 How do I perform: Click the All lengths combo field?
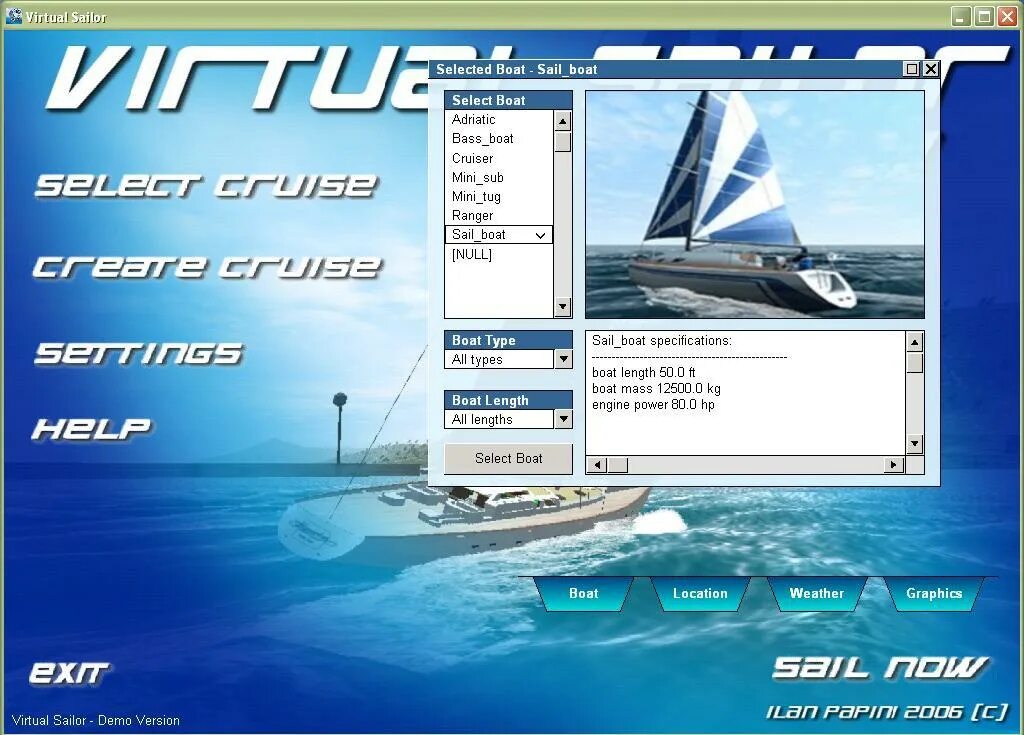pyautogui.click(x=500, y=419)
